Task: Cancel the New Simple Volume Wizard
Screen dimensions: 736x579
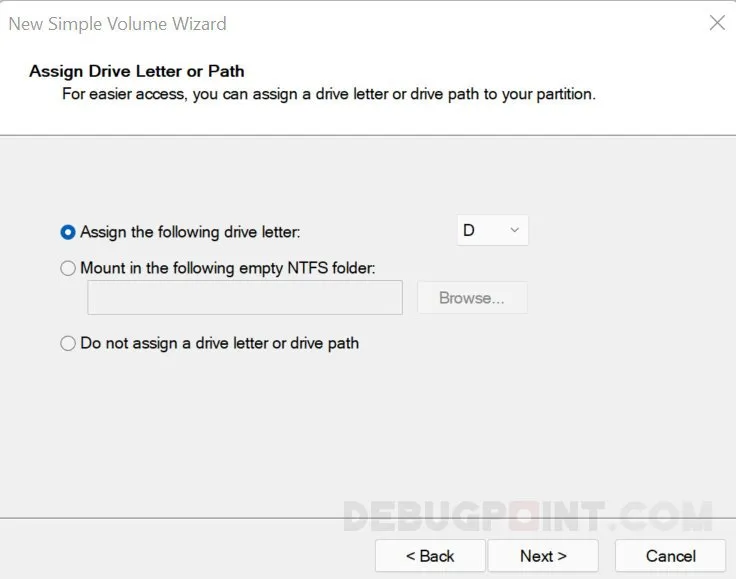Action: [x=670, y=556]
